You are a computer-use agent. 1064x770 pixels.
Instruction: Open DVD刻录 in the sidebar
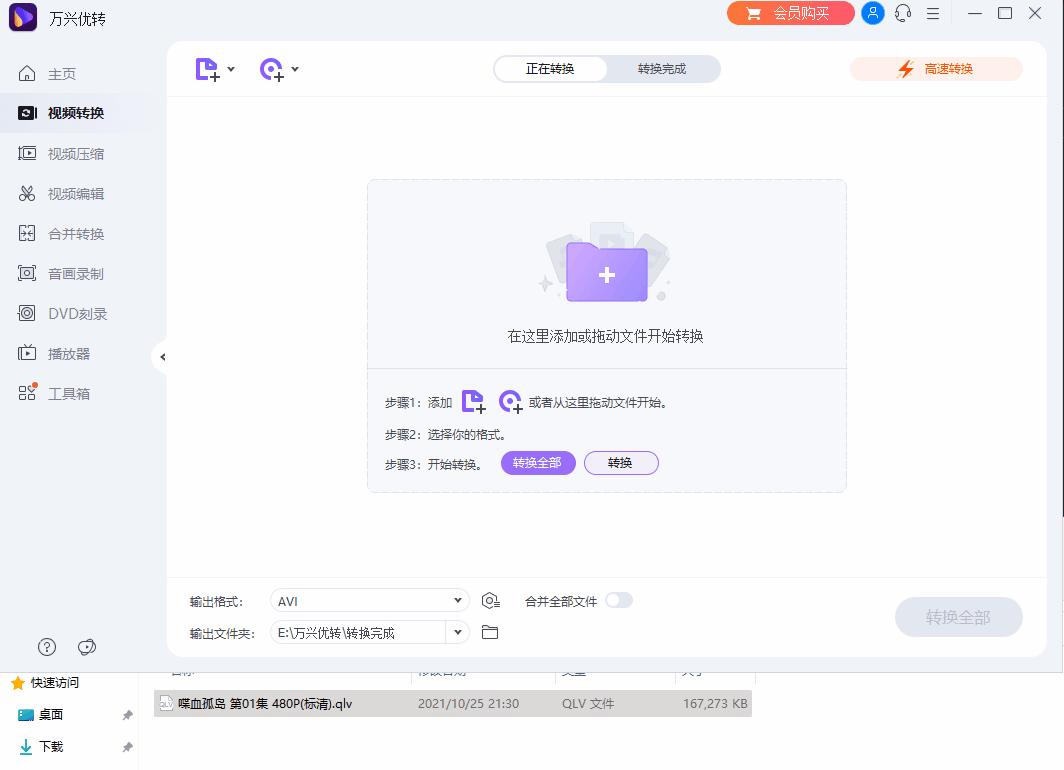(x=77, y=314)
